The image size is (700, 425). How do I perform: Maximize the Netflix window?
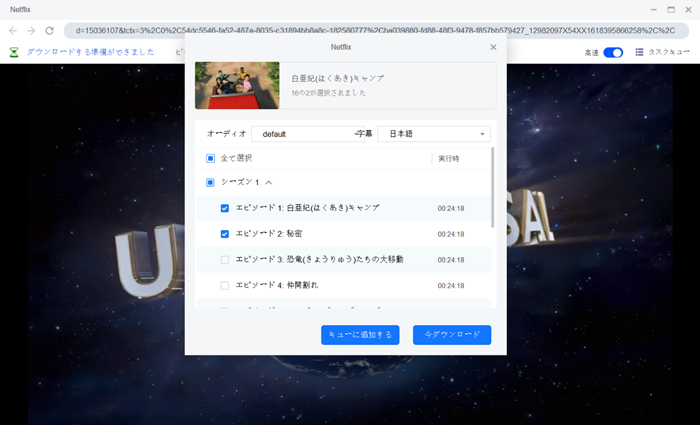coord(671,9)
